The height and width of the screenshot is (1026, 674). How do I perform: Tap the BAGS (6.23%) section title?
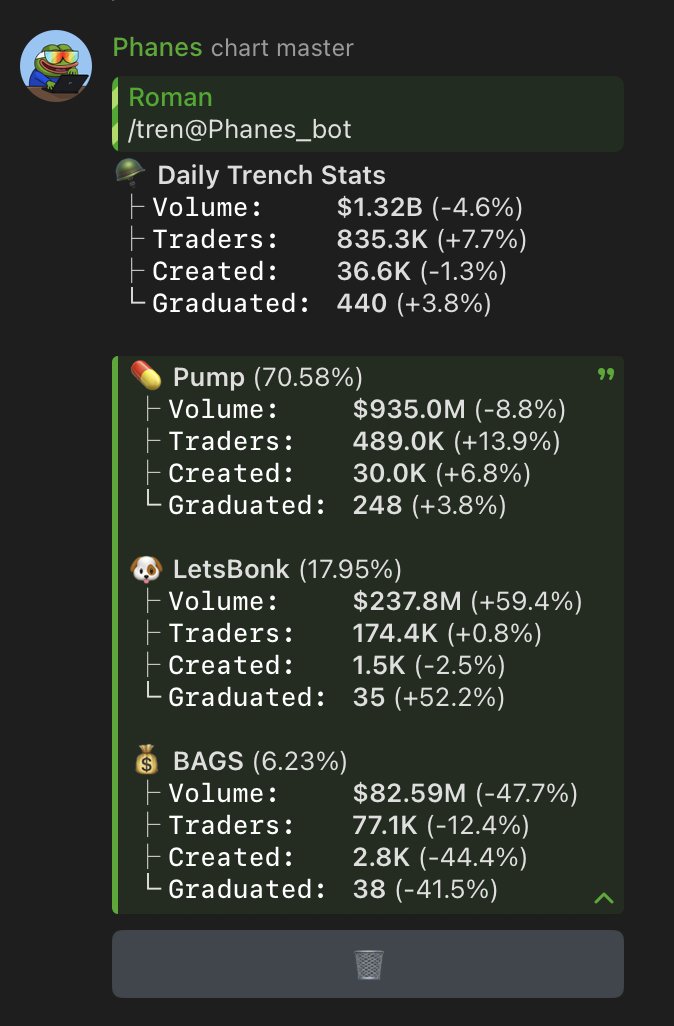(x=260, y=762)
